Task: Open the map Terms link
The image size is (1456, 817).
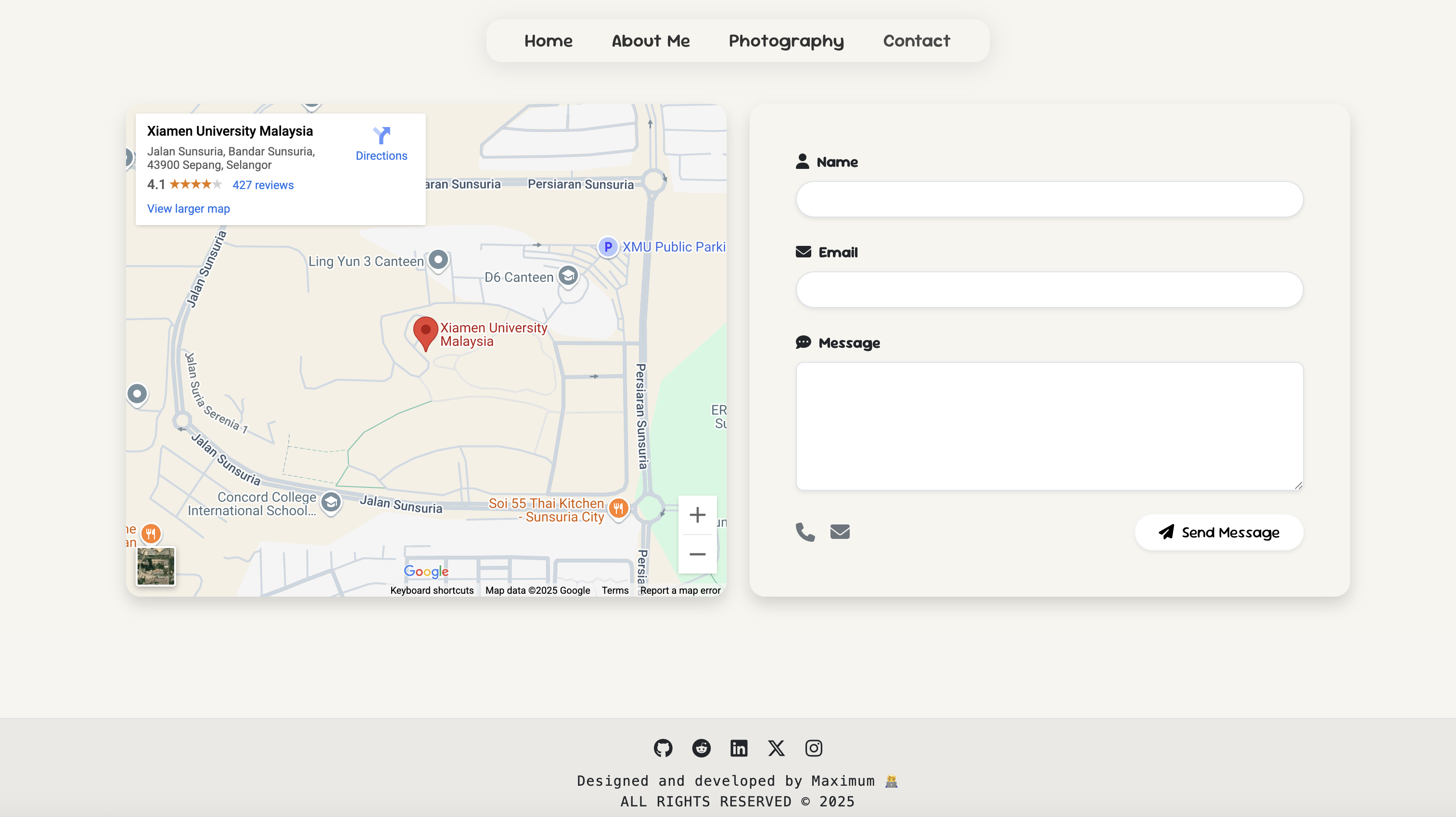Action: 615,590
